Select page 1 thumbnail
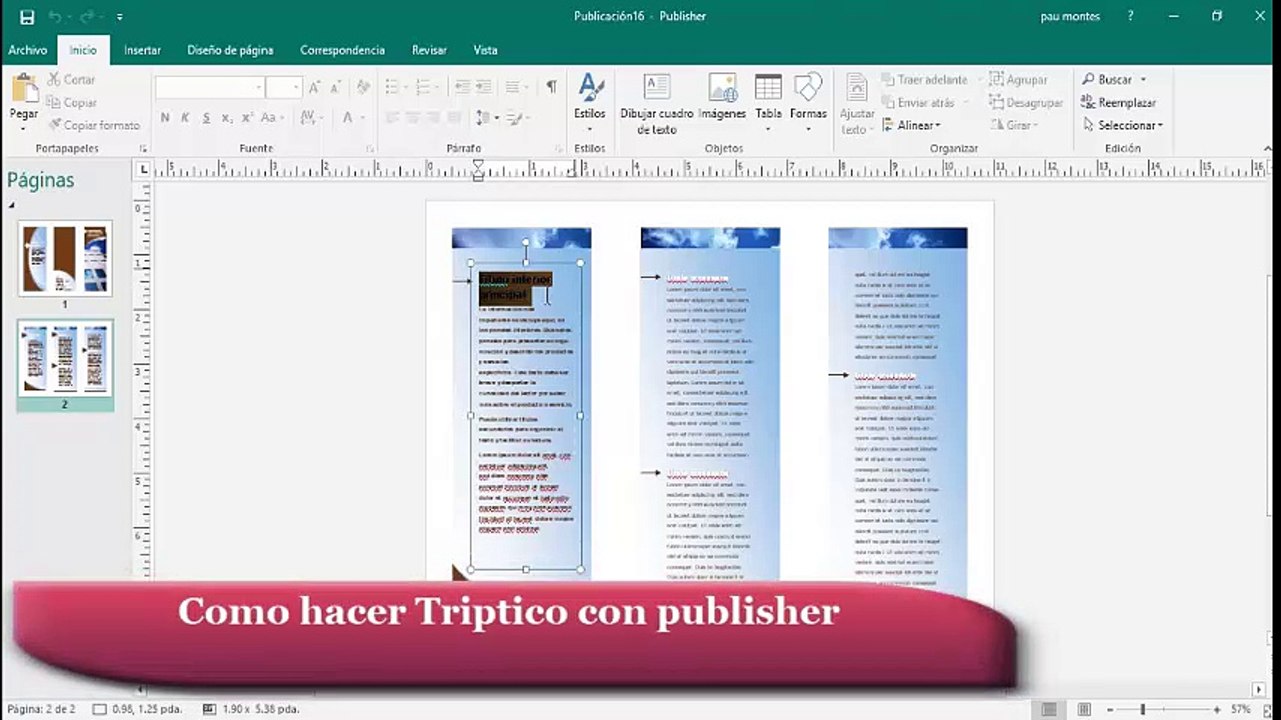The height and width of the screenshot is (720, 1281). pos(65,259)
